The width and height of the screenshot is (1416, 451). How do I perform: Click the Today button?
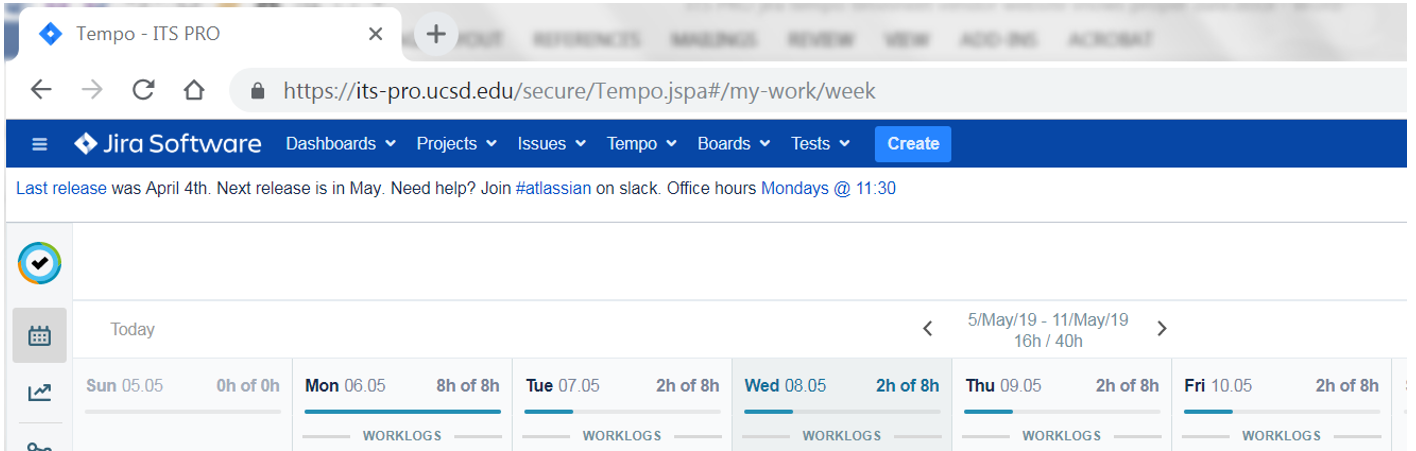[133, 329]
